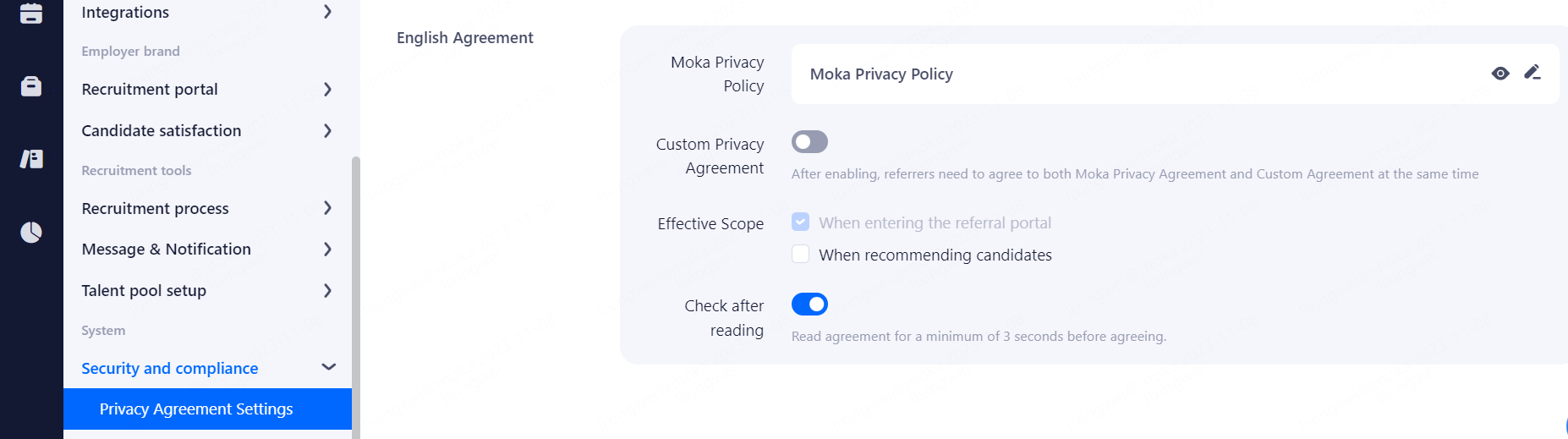
Task: Open the Recruitment process menu item
Action: [x=156, y=208]
